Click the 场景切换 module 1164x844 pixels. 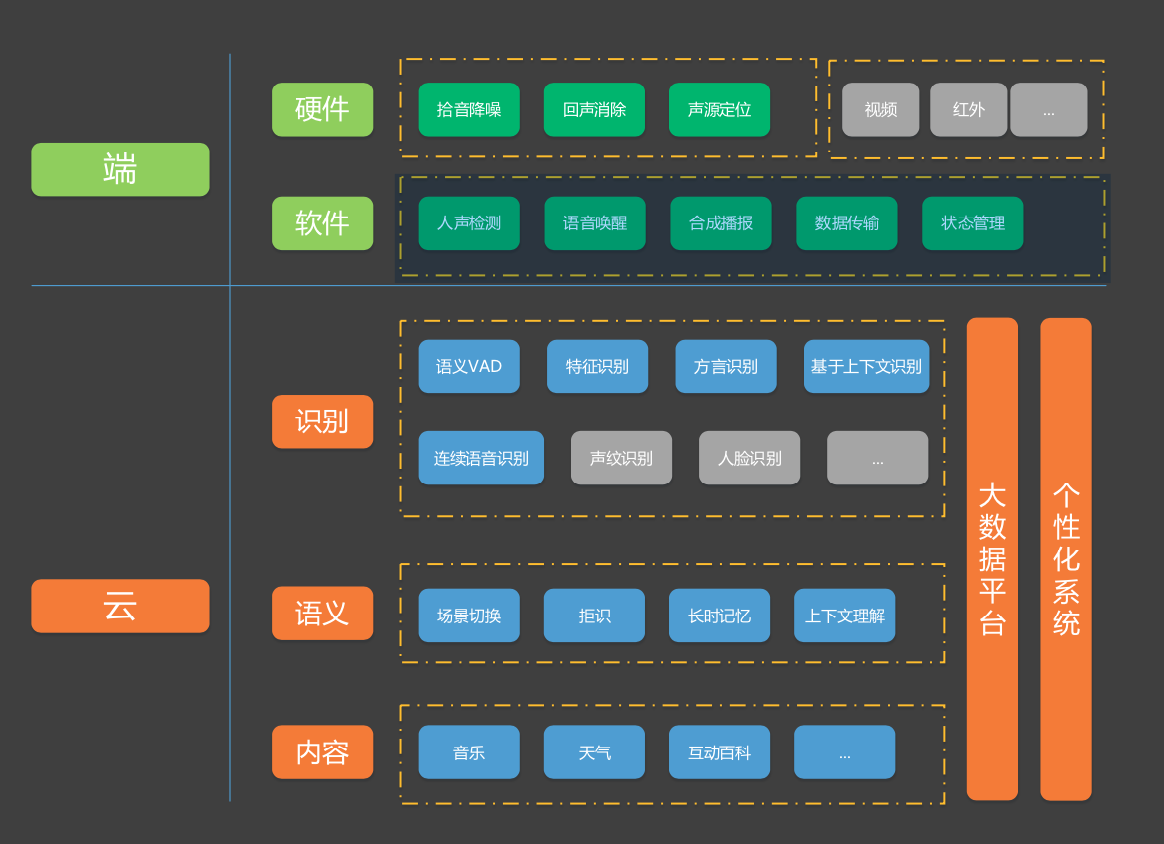point(469,615)
